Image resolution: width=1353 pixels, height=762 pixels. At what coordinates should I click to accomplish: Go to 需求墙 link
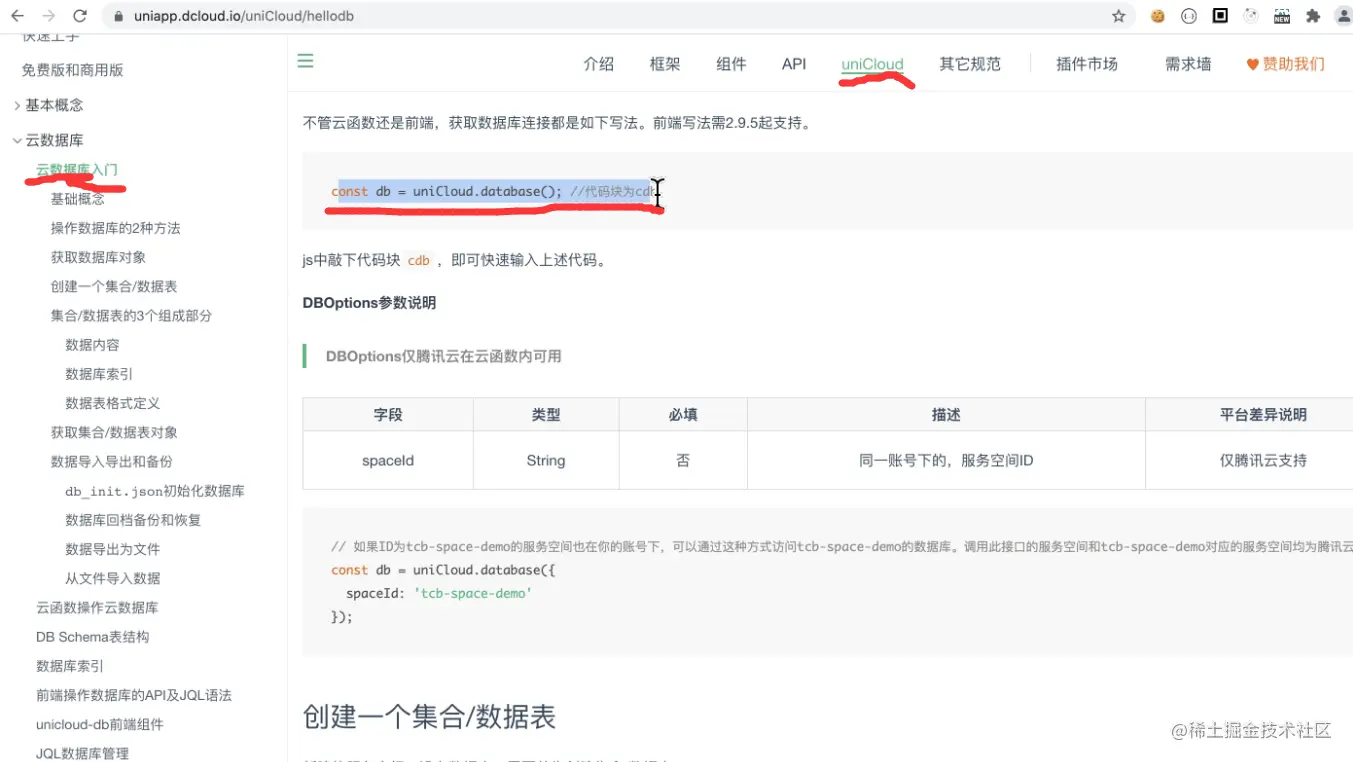click(x=1188, y=64)
